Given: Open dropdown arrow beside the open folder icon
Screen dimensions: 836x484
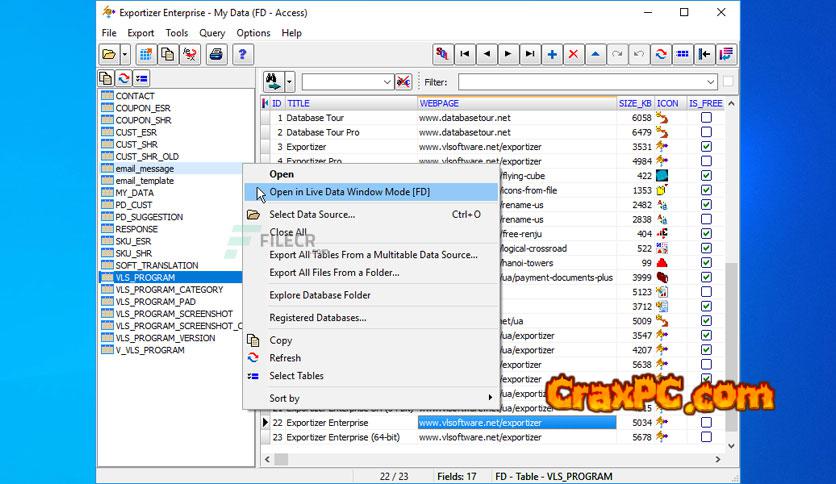Looking at the screenshot, I should point(125,54).
